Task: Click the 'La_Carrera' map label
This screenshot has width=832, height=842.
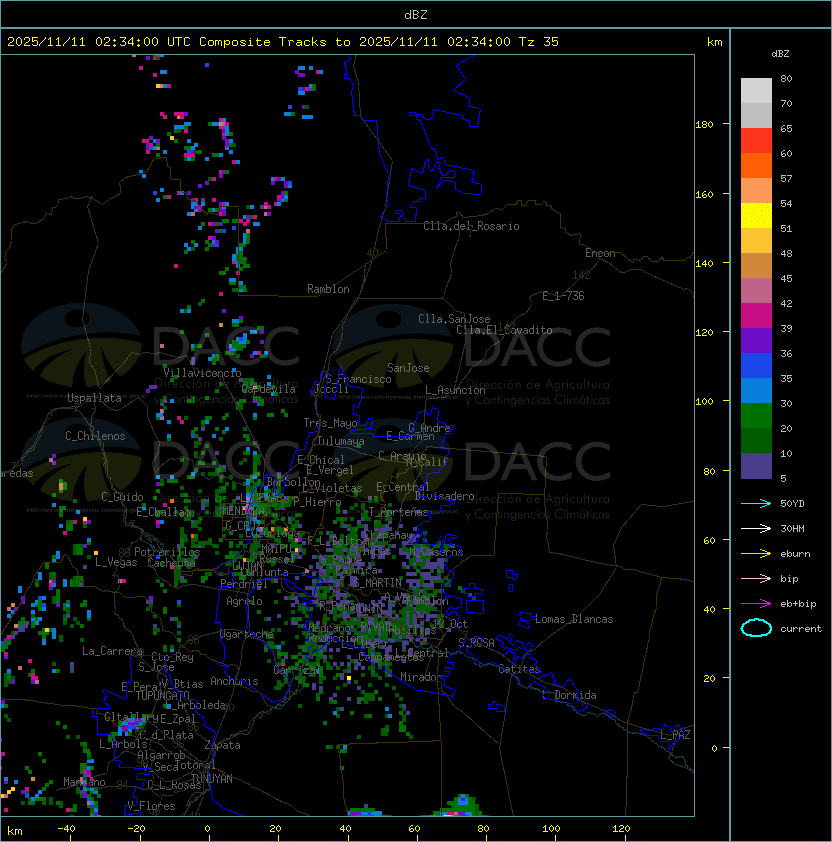Action: (112, 651)
